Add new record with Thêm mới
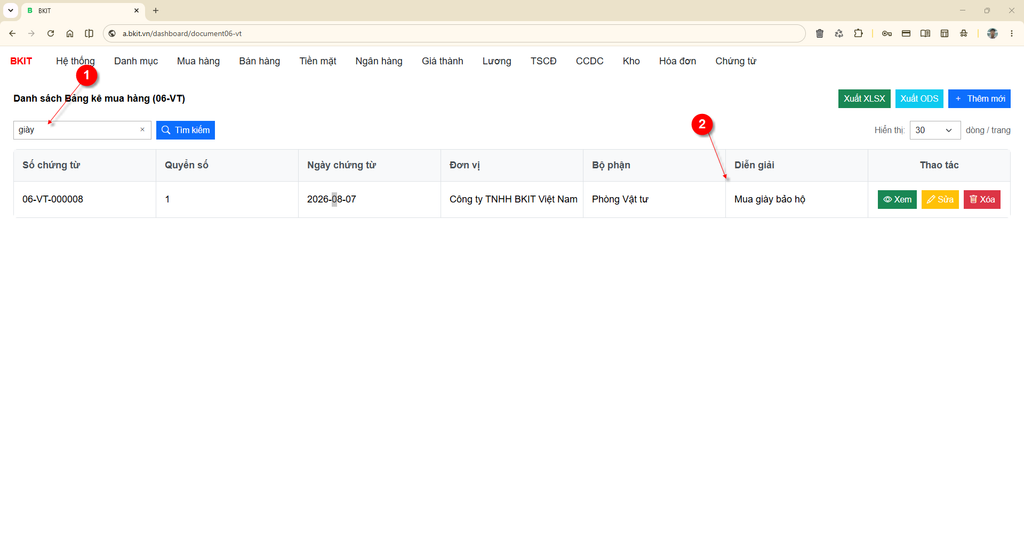Image resolution: width=1024 pixels, height=550 pixels. pos(979,99)
